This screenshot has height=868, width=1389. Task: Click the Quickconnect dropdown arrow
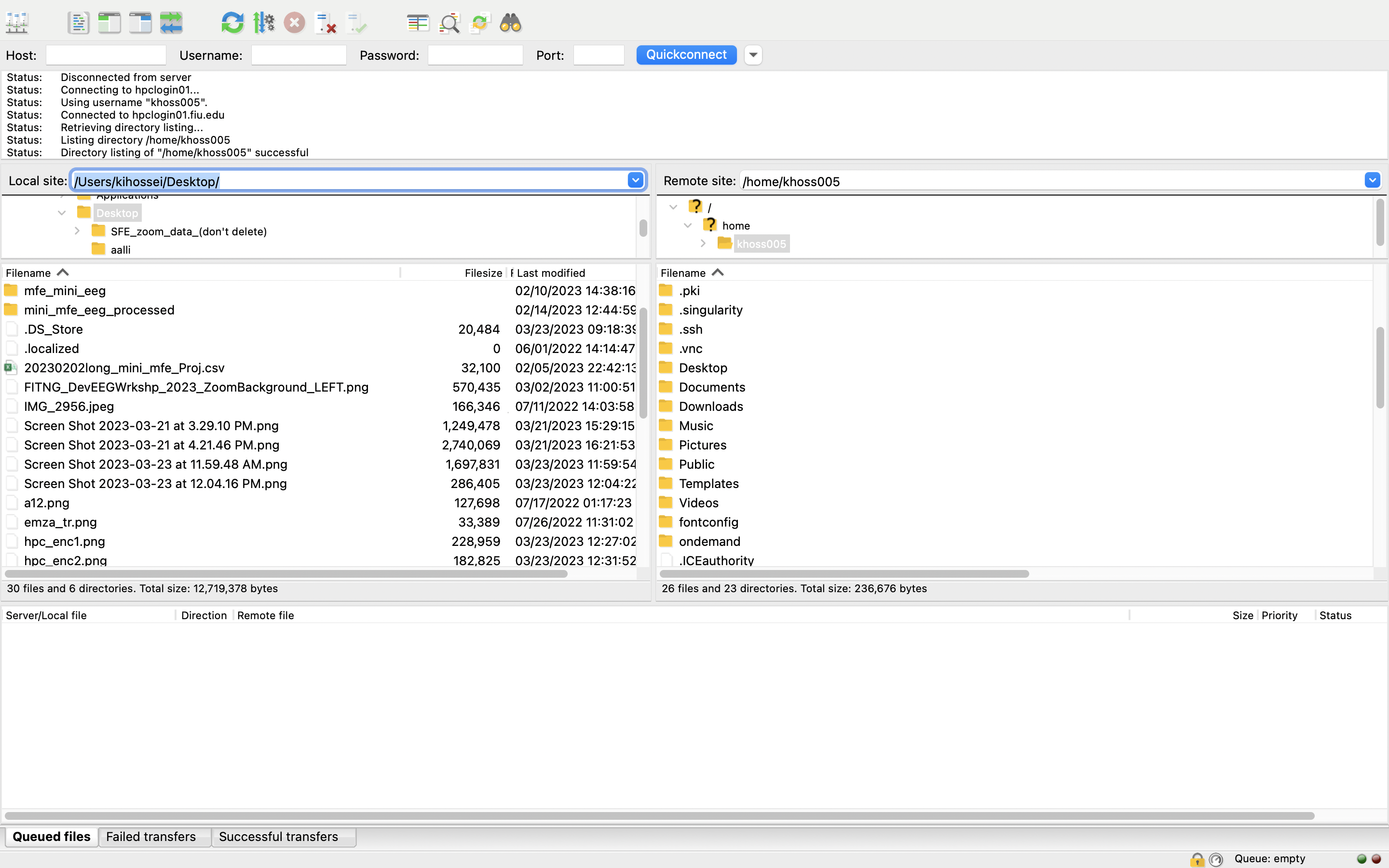(x=753, y=54)
